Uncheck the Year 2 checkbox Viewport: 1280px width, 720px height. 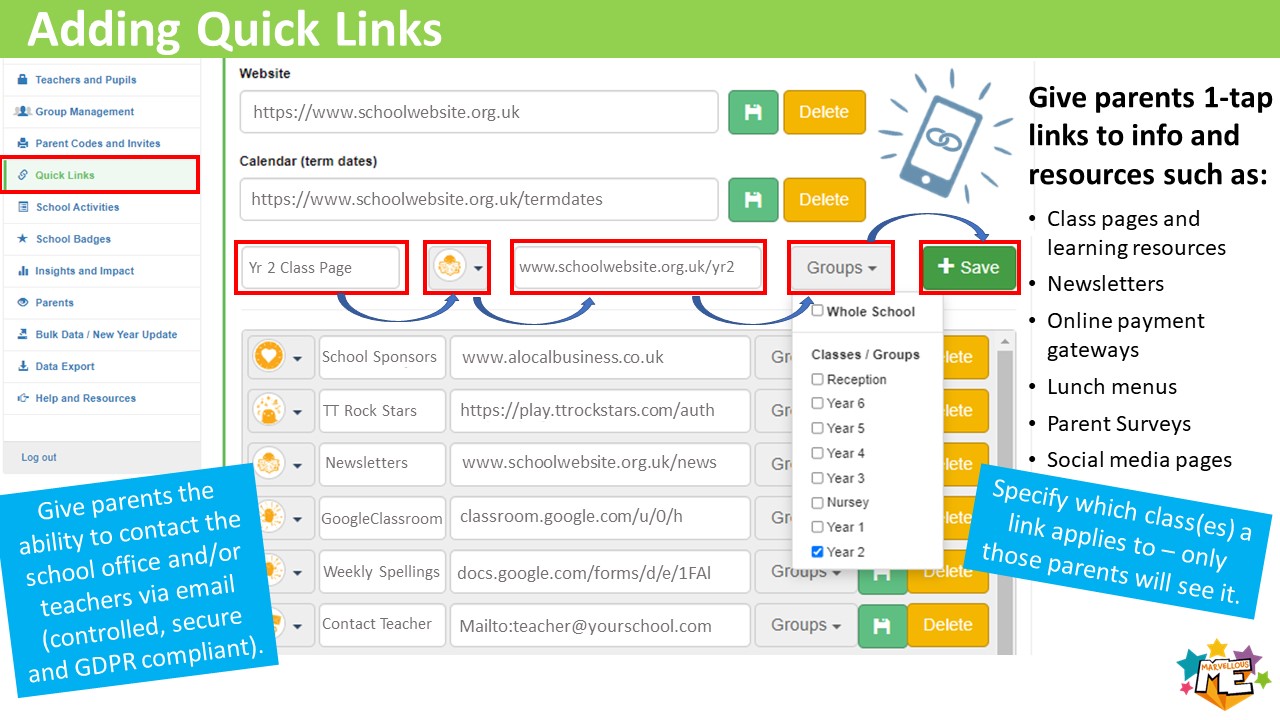(818, 551)
